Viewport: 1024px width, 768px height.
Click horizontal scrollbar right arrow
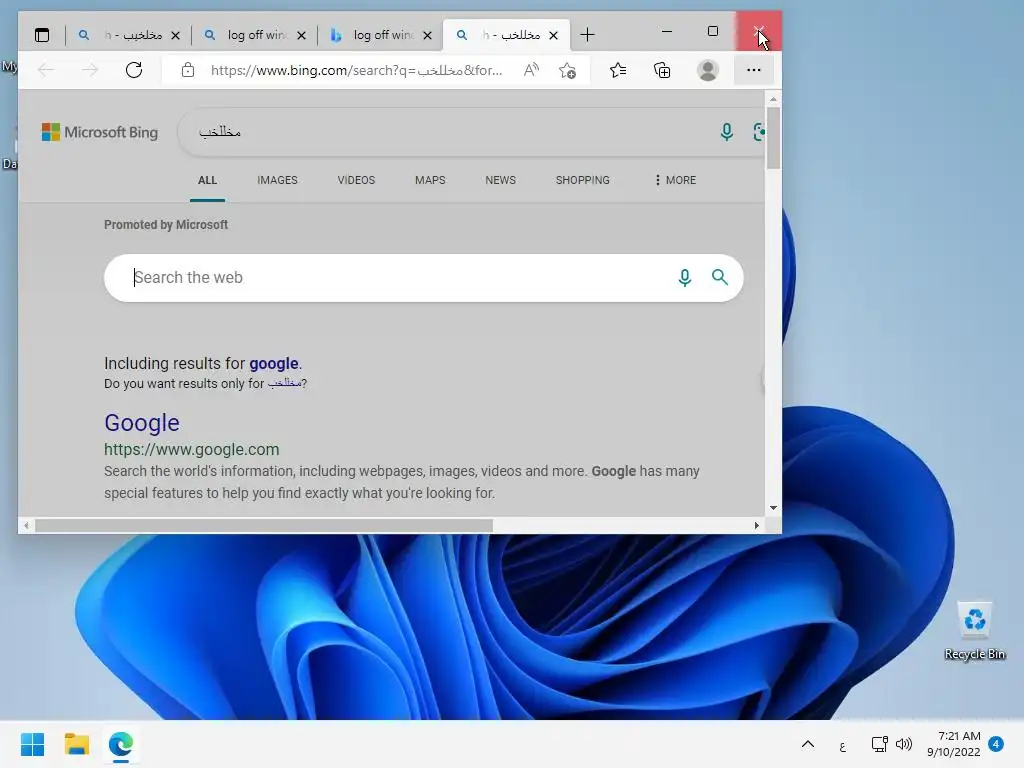(x=756, y=525)
